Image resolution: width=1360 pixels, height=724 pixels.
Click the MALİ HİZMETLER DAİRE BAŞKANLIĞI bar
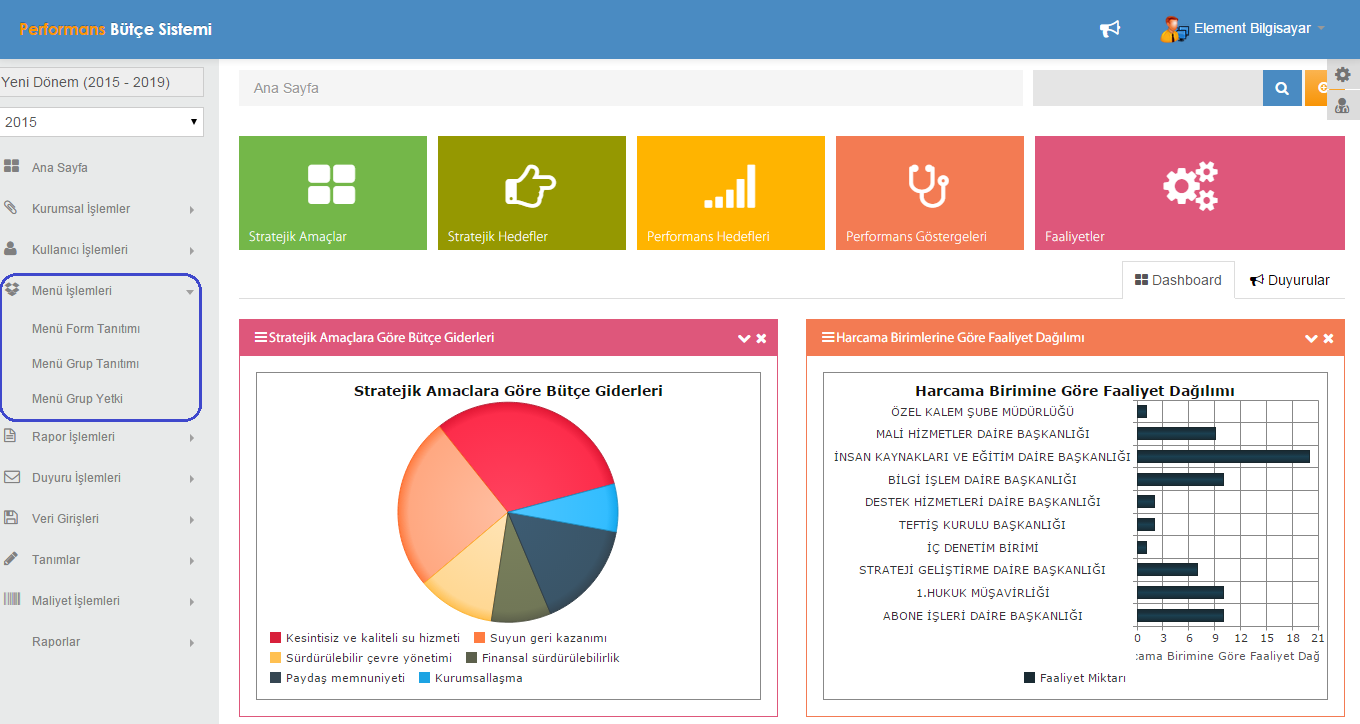click(1176, 433)
